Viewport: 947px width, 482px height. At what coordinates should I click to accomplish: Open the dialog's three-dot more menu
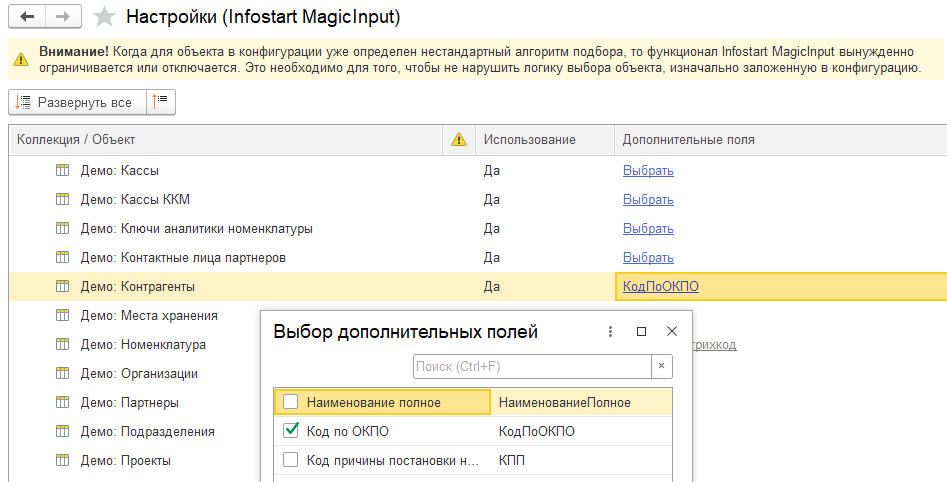[x=609, y=331]
